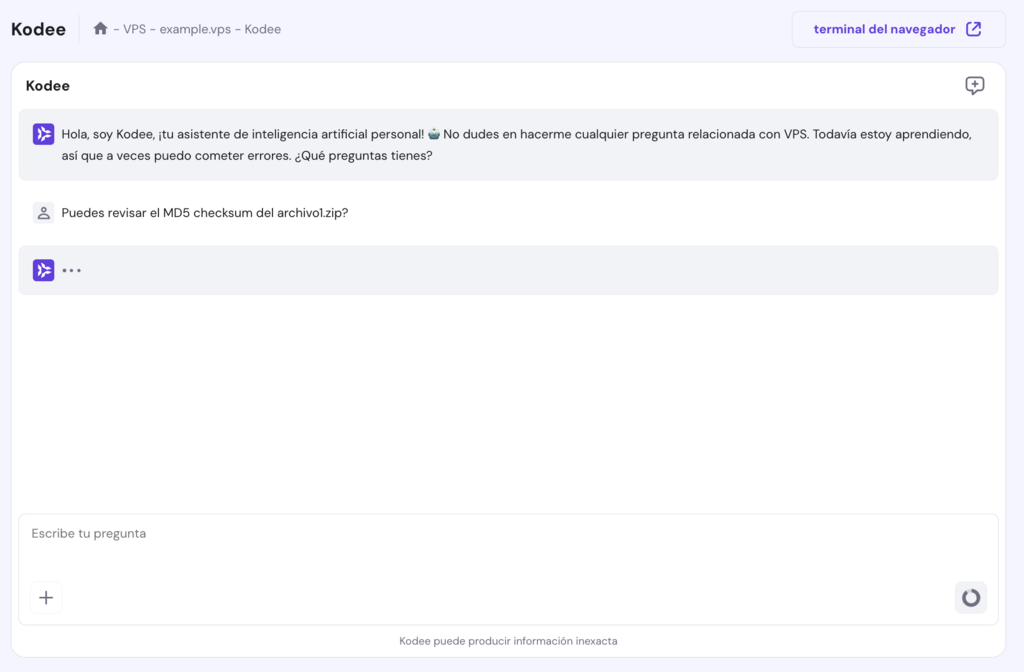Click the typing indicator dots
This screenshot has width=1024, height=672.
pos(70,270)
